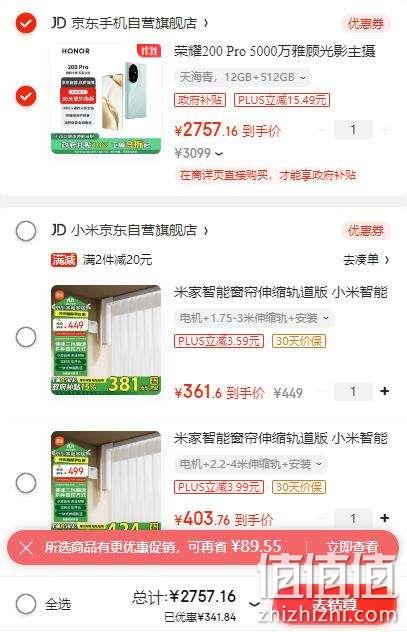
Task: Increase quantity of the ¥361.6 curtain item
Action: click(x=385, y=391)
